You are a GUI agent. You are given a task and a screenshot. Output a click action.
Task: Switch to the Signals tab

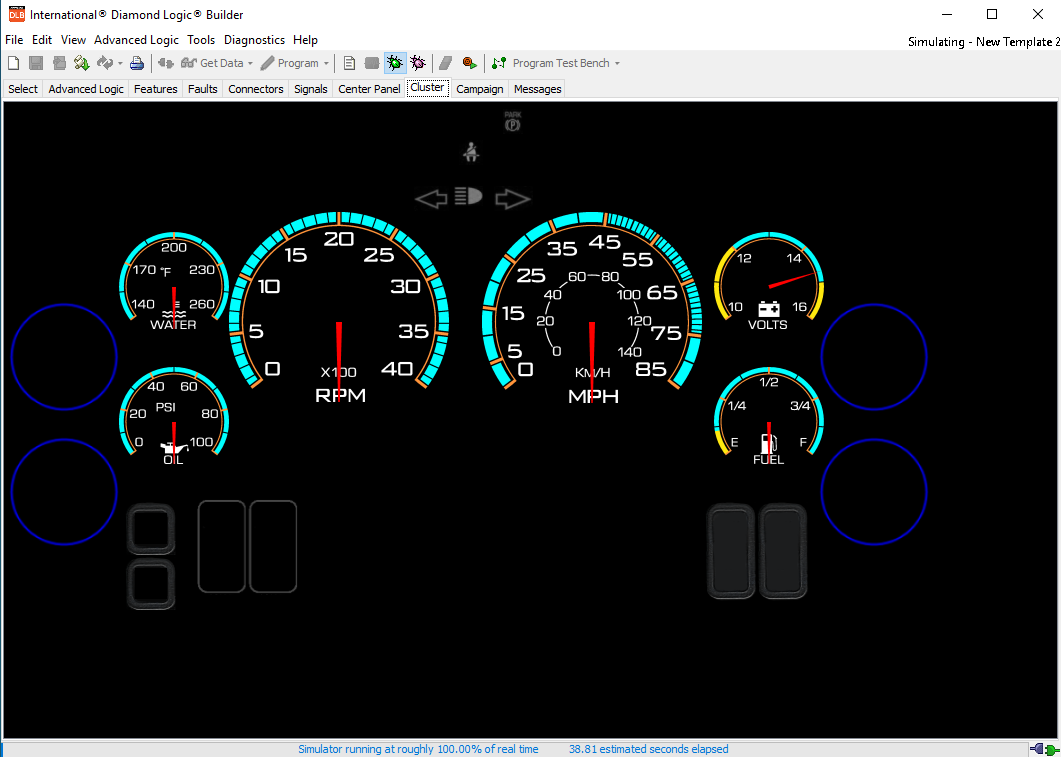tap(310, 88)
